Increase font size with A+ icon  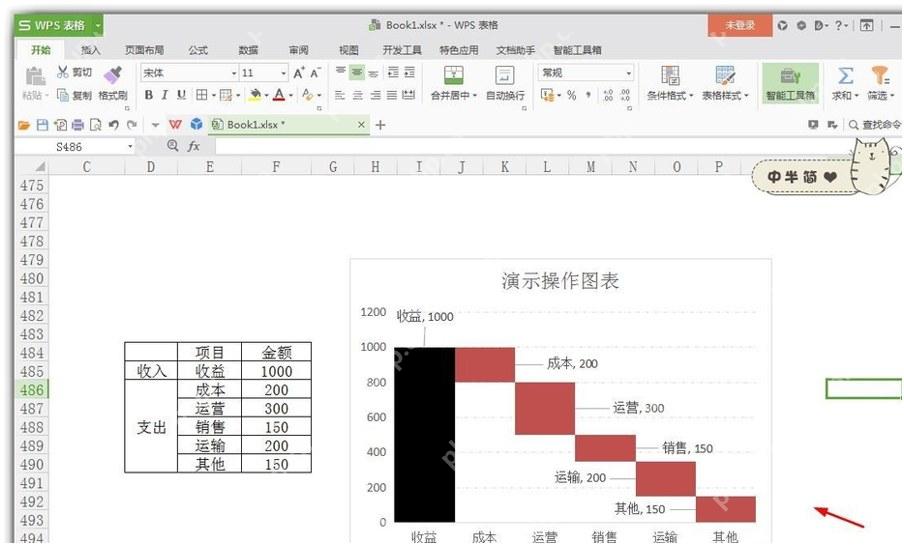click(299, 73)
